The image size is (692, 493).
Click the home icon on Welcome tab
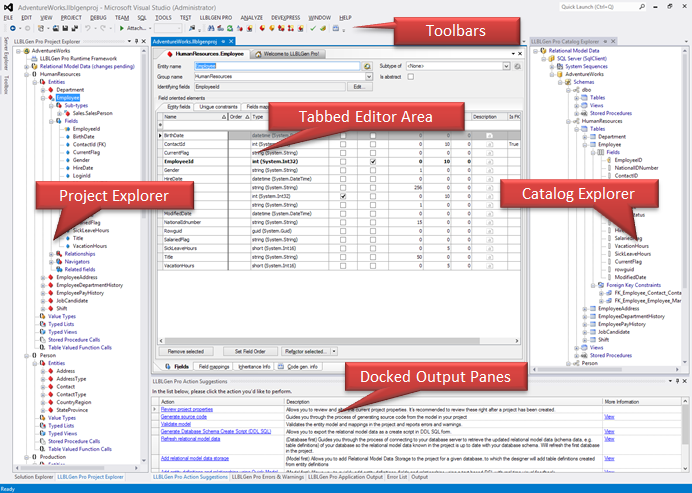click(x=258, y=54)
